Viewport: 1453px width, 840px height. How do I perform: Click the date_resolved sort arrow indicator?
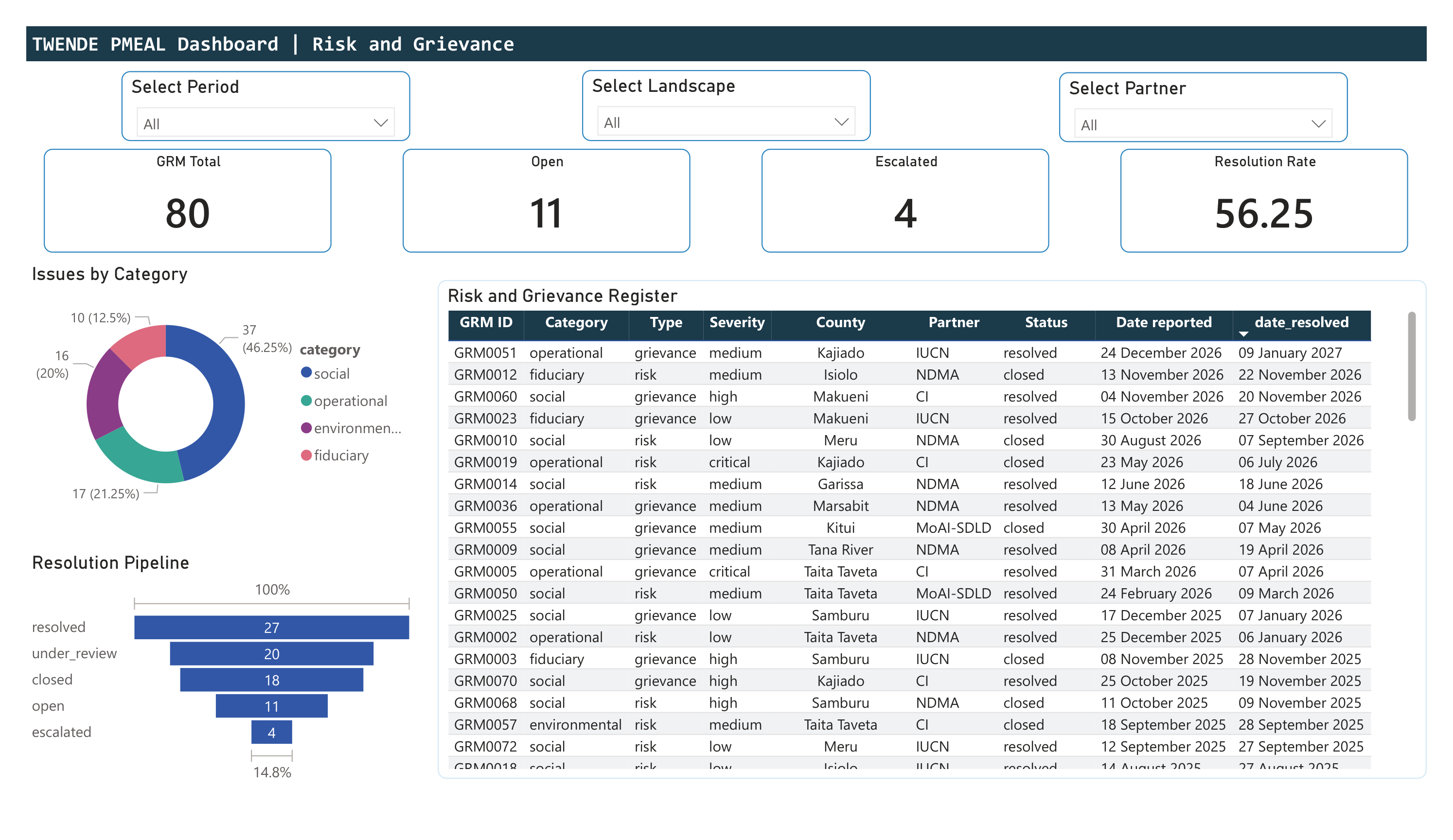[x=1244, y=334]
